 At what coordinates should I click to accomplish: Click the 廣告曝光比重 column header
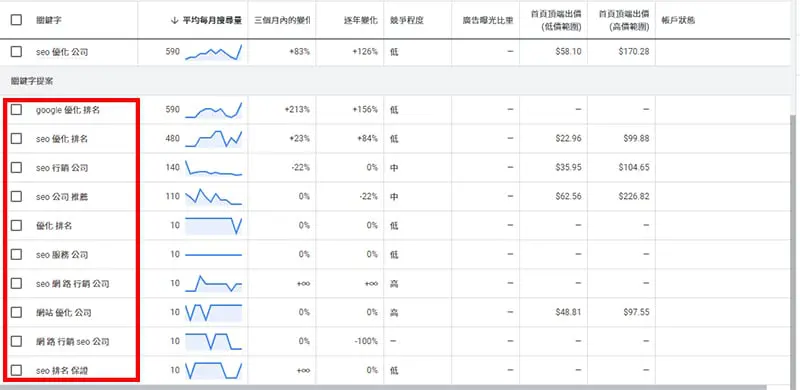pos(488,20)
